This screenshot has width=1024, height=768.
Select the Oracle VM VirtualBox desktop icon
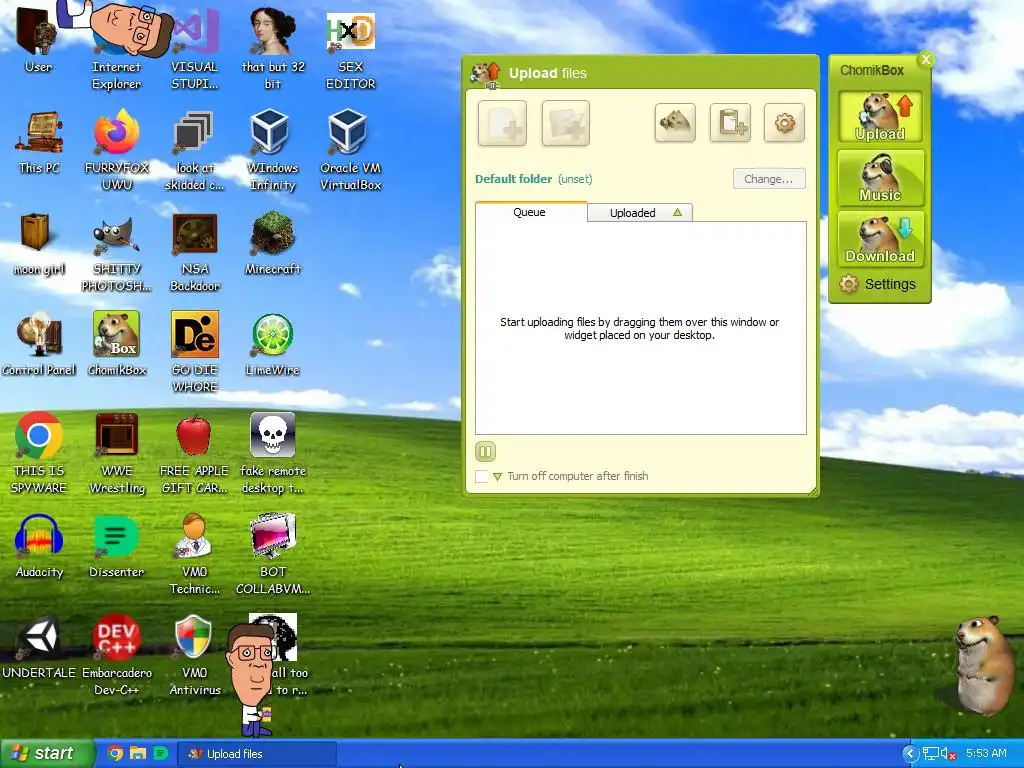point(350,150)
